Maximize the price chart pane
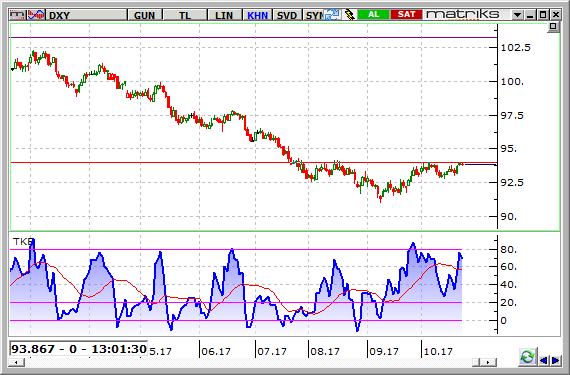 point(553,26)
